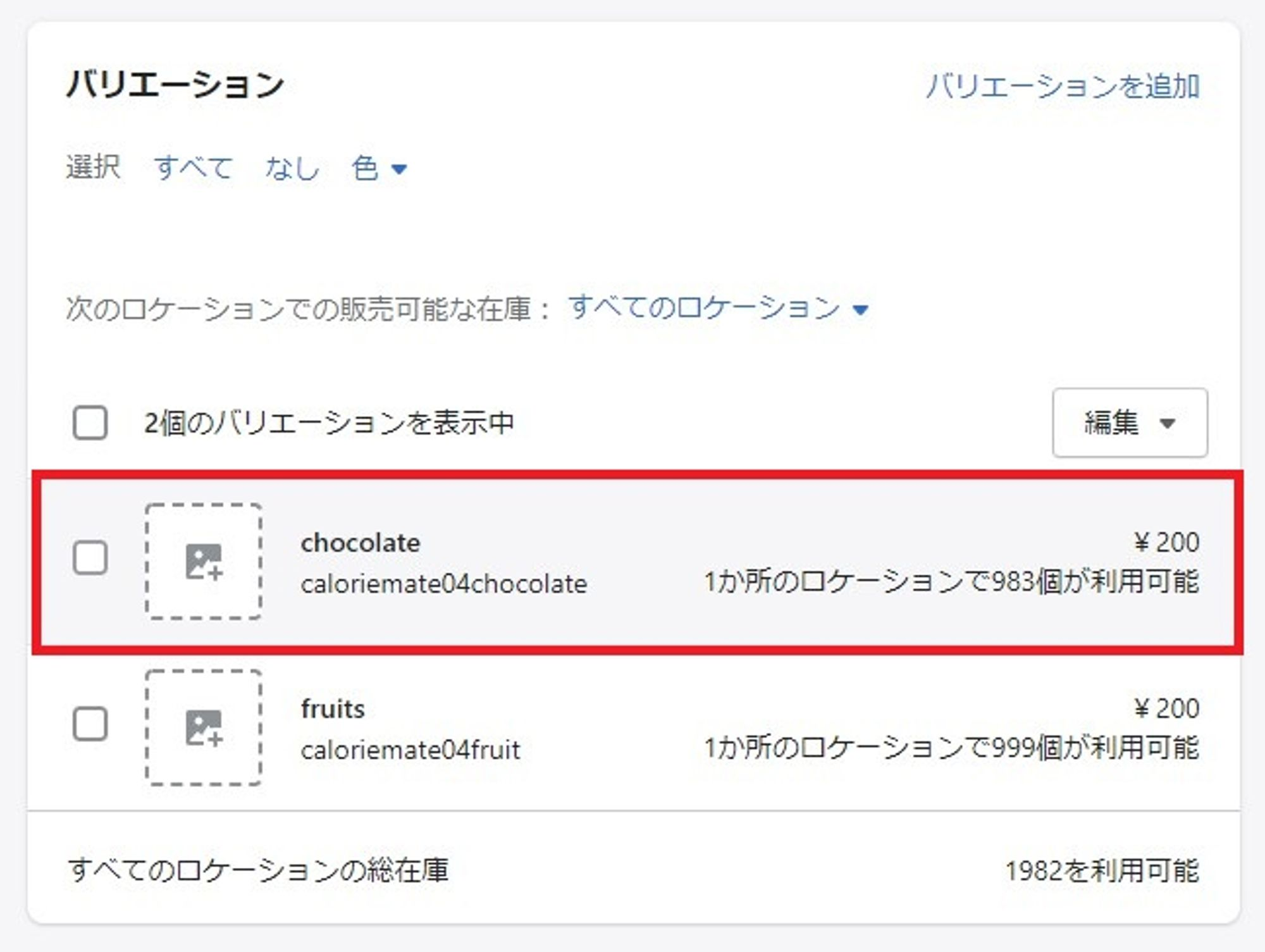This screenshot has width=1265, height=952.
Task: Expand the 色 filter dropdown
Action: coord(378,168)
